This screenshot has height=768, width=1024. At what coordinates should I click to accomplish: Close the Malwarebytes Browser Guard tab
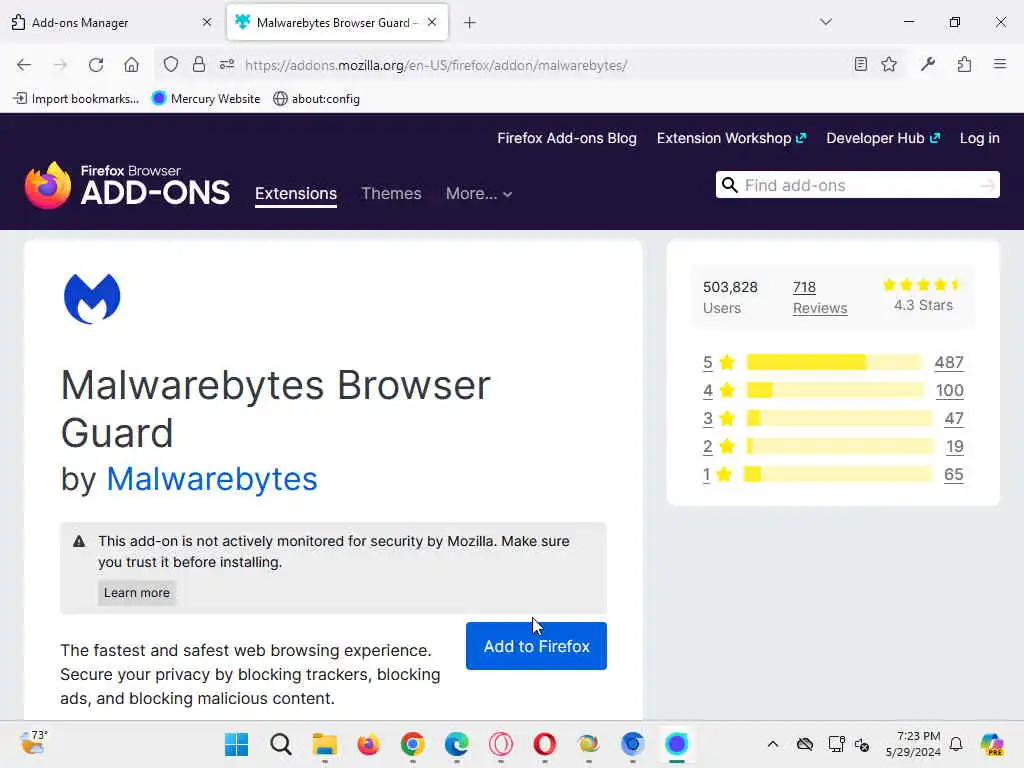point(432,22)
